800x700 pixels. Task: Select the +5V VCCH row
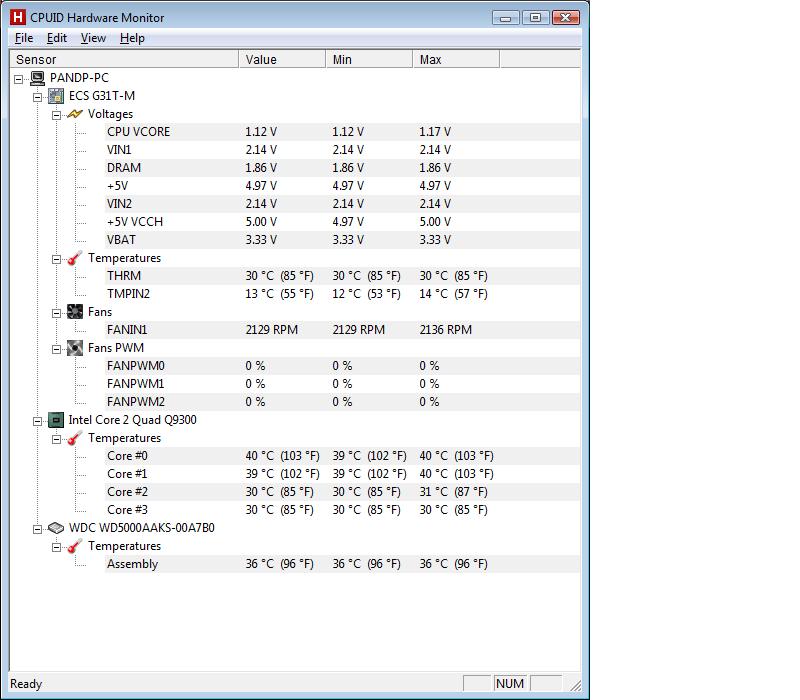342,222
